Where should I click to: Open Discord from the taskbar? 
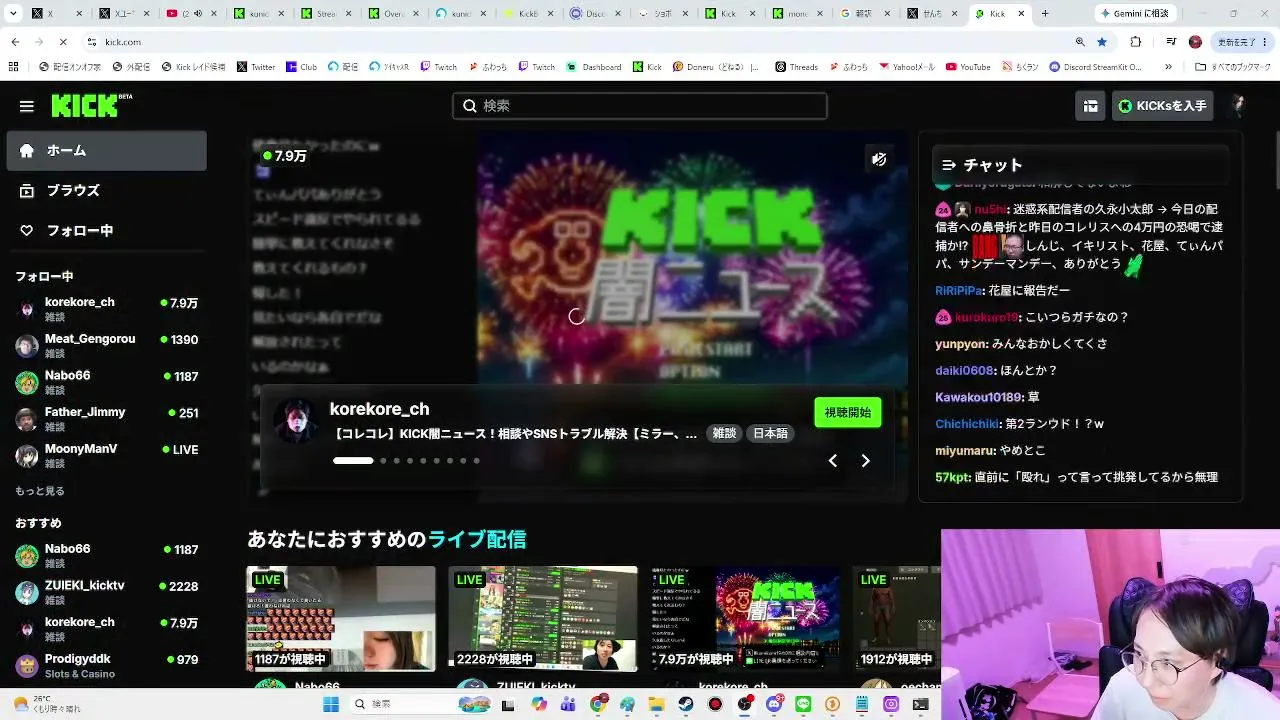[774, 704]
